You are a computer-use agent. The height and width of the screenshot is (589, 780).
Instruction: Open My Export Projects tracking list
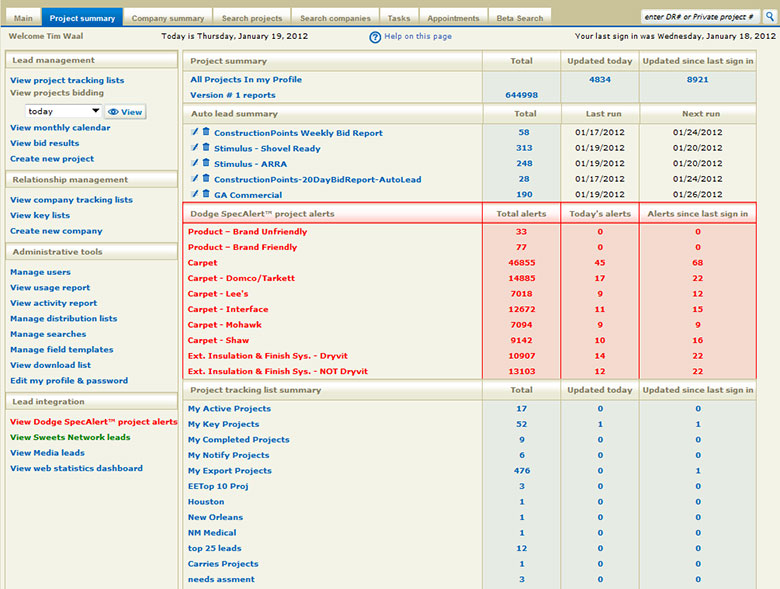[230, 471]
